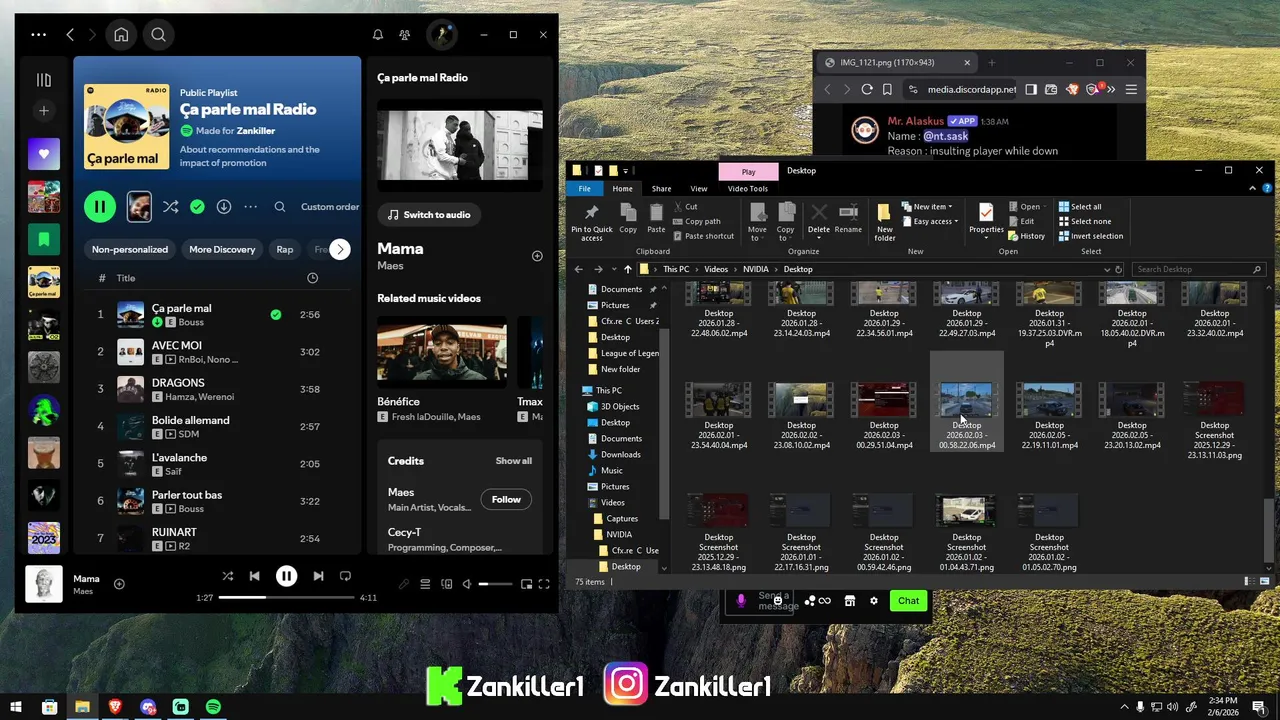The width and height of the screenshot is (1280, 720).
Task: Open Spotify miniplayer icon
Action: pyautogui.click(x=526, y=584)
